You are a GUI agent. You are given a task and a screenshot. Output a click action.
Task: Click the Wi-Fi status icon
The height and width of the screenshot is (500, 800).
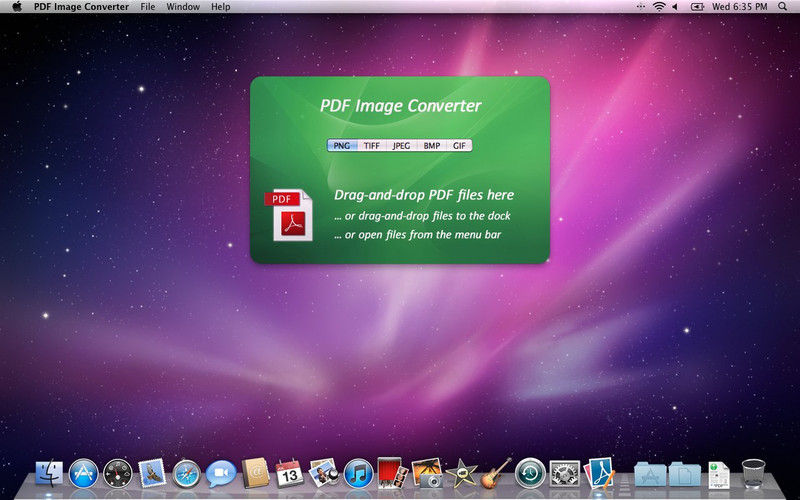659,7
